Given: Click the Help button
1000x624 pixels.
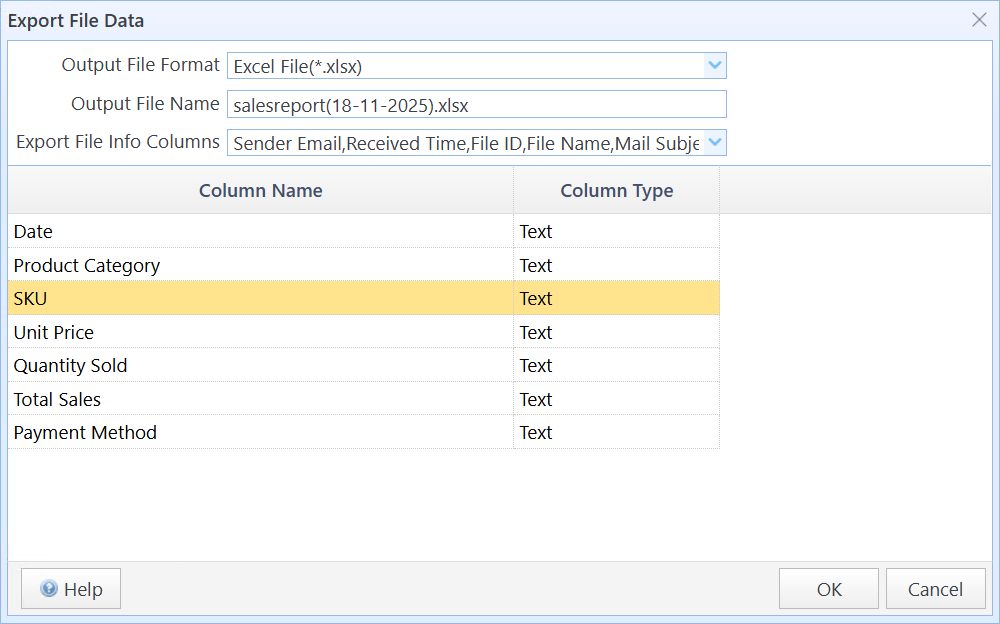Looking at the screenshot, I should pyautogui.click(x=70, y=588).
